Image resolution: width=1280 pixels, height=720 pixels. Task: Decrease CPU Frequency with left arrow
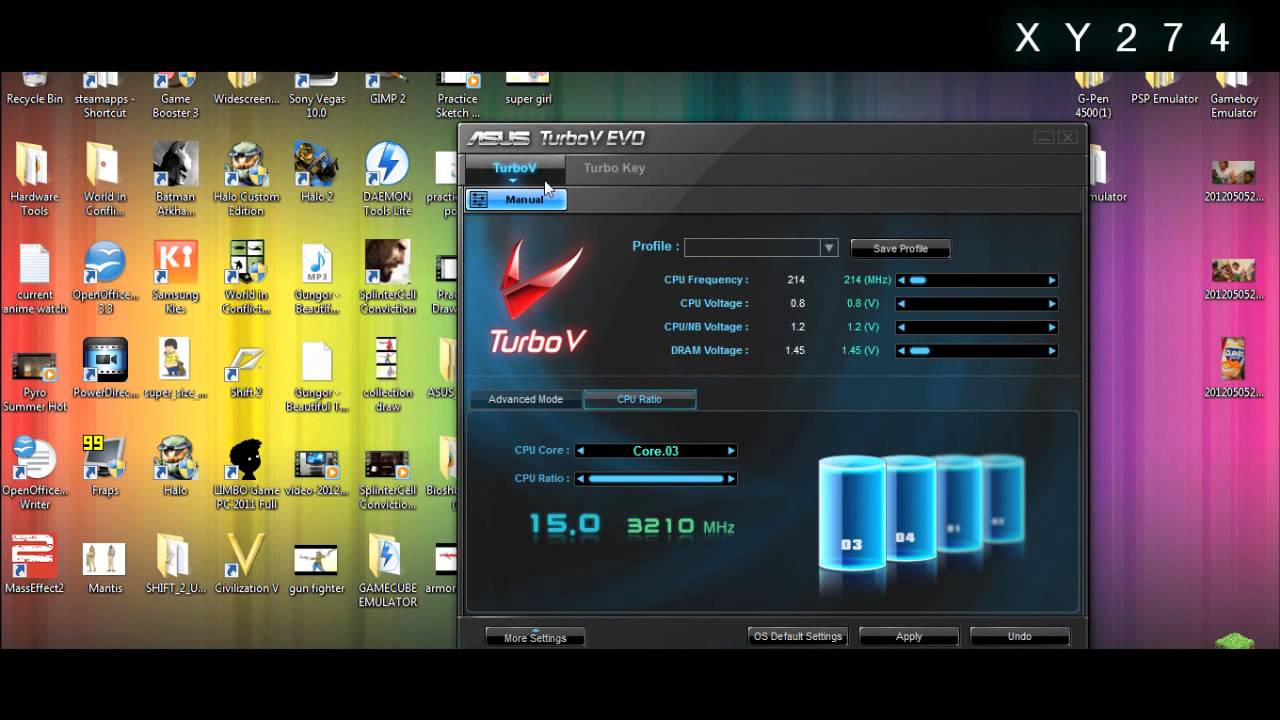click(901, 280)
